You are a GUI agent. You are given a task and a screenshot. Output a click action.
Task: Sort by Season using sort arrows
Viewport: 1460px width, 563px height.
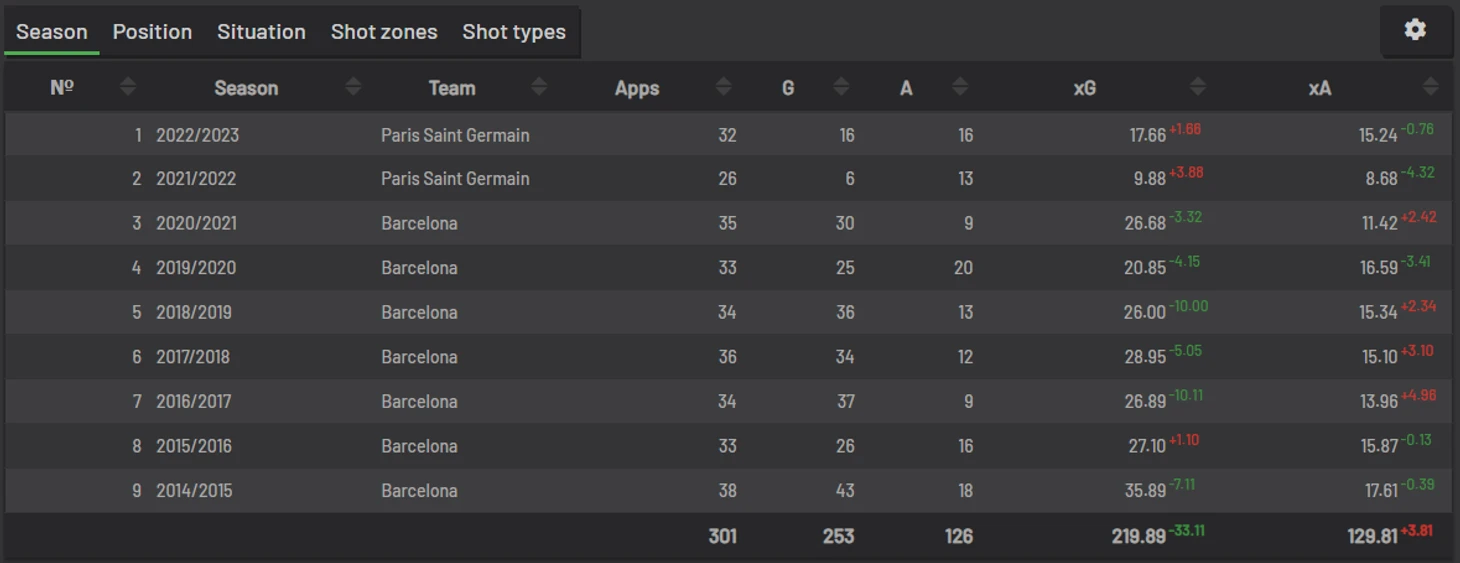tap(353, 87)
